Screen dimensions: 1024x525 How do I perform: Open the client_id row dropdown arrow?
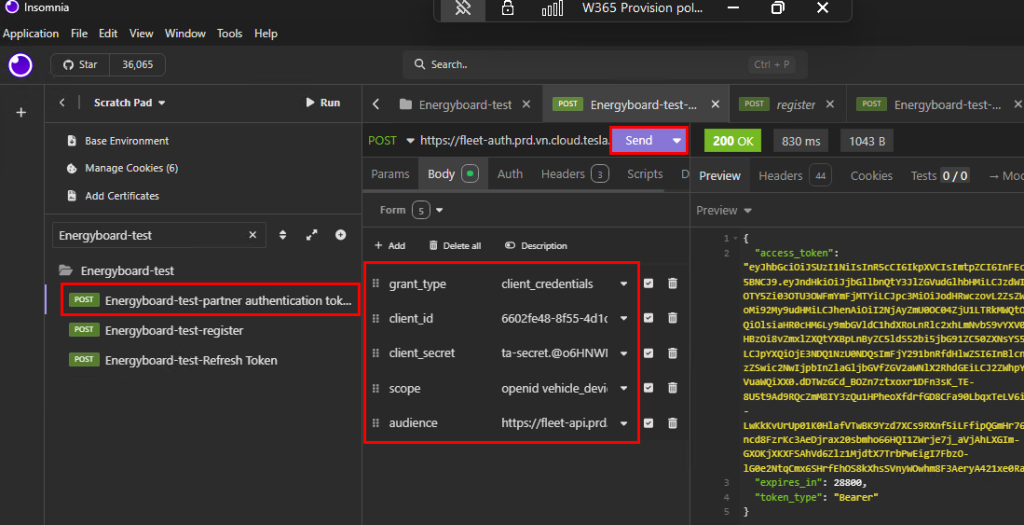[x=624, y=319]
